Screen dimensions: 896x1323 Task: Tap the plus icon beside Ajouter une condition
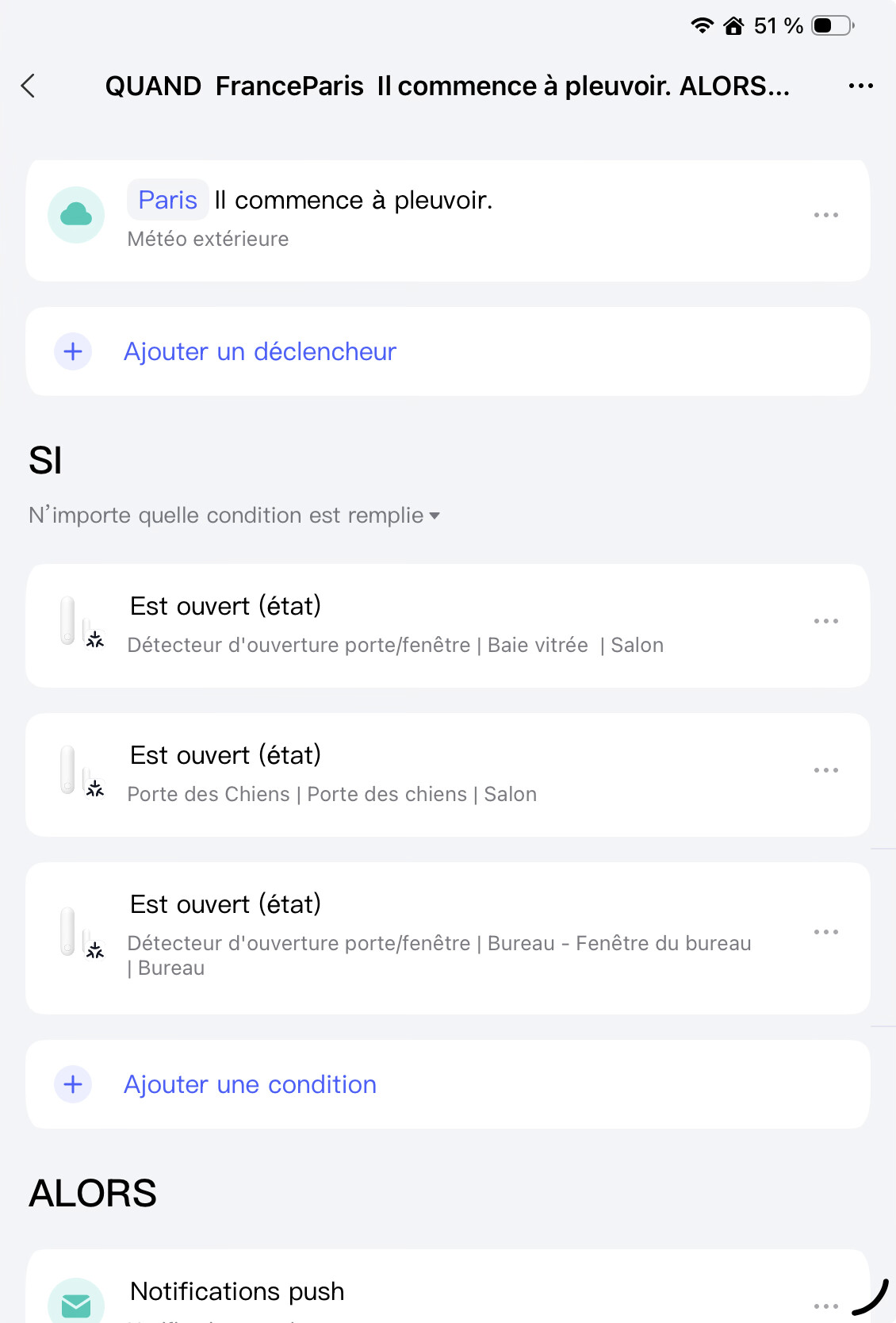pos(73,1084)
